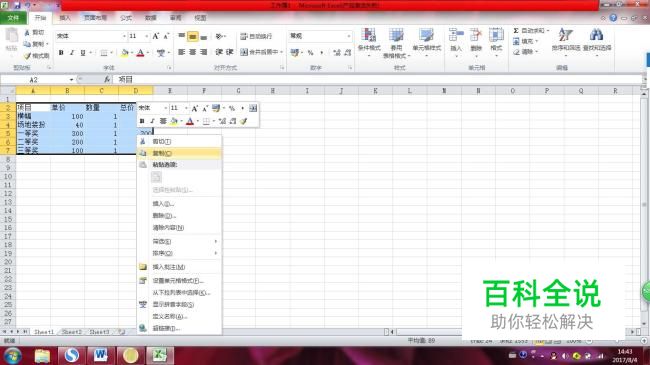Open the borders dropdown arrow in the ribbon
This screenshot has width=650, height=365.
click(112, 53)
